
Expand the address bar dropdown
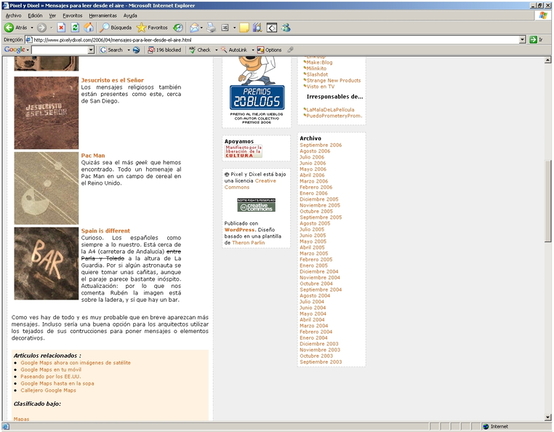[523, 40]
